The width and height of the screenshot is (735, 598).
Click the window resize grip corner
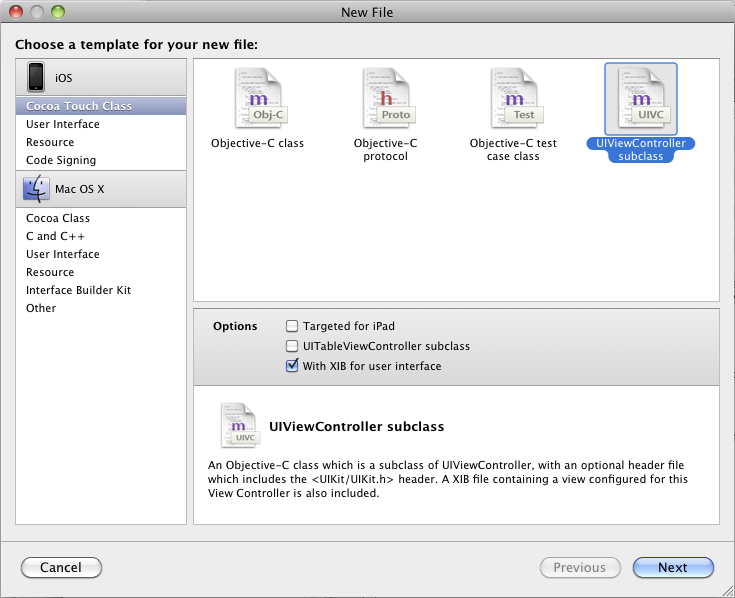click(x=728, y=591)
